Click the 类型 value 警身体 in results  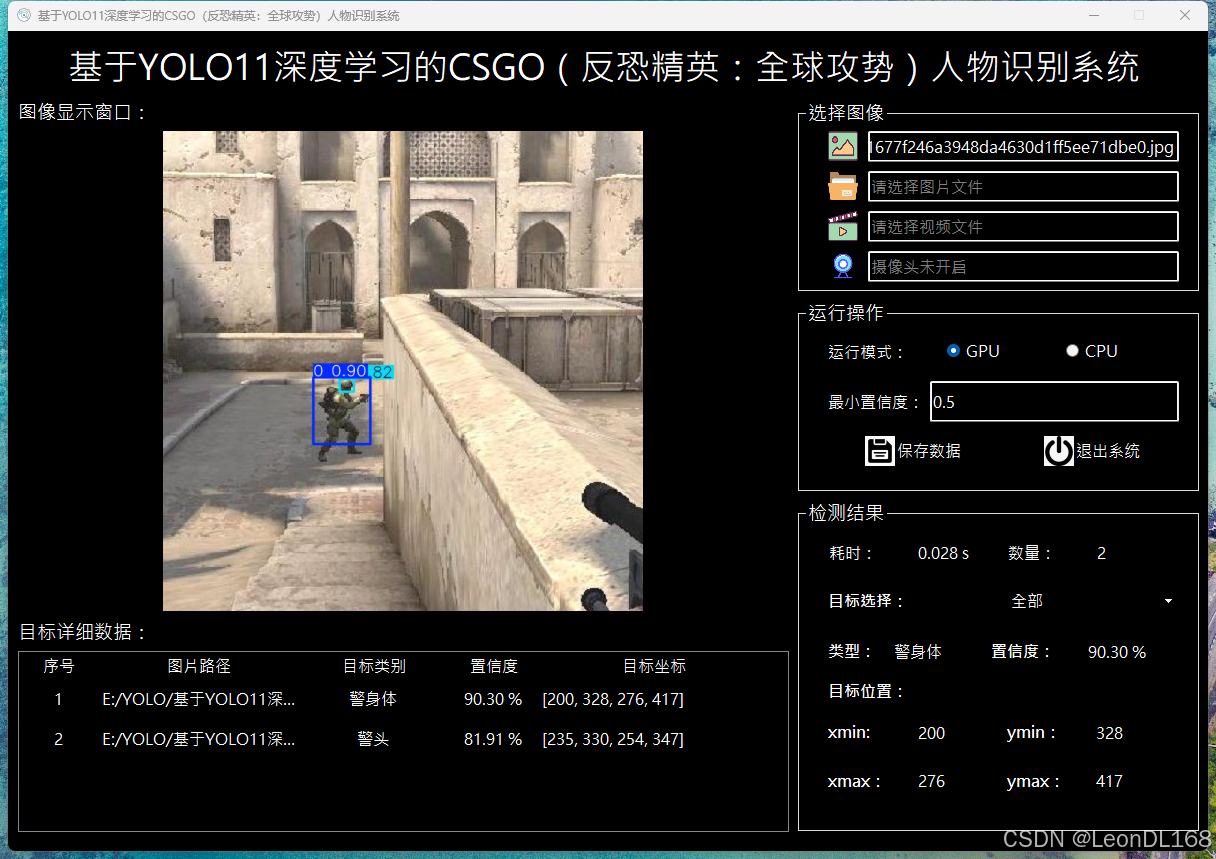coord(918,651)
